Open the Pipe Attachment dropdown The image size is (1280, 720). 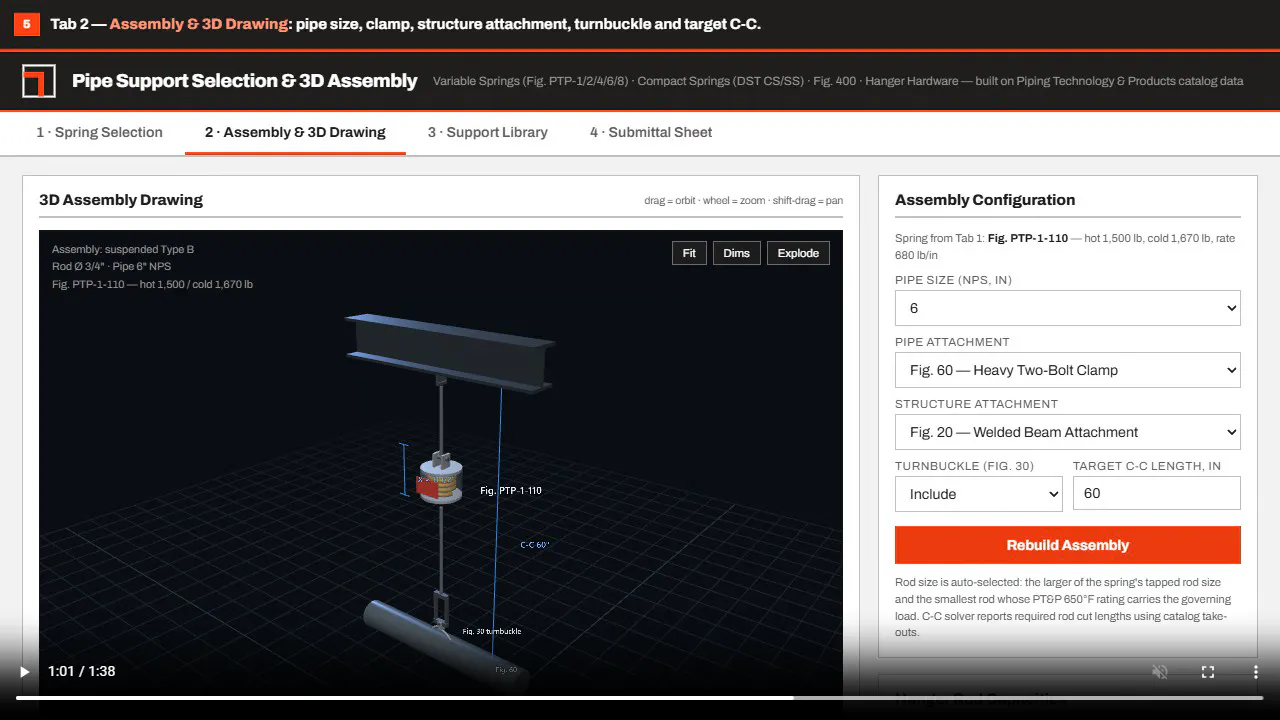click(1068, 370)
